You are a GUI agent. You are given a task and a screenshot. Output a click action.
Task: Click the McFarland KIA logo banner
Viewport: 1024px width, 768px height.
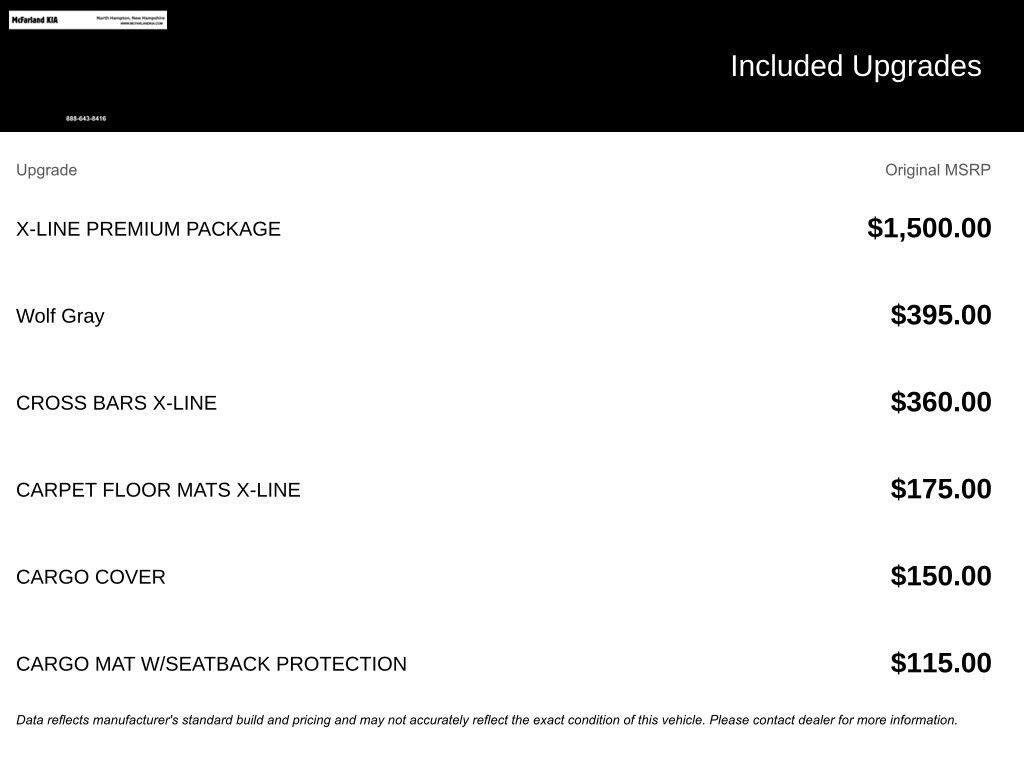[36, 20]
